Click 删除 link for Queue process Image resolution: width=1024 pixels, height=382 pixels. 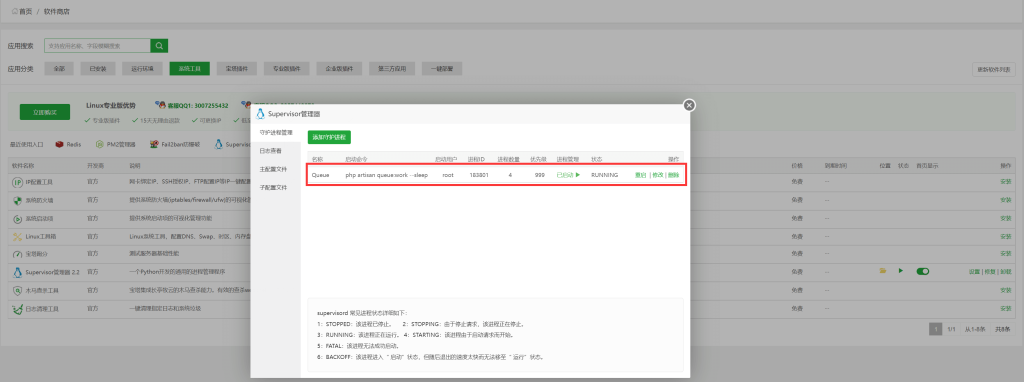673,175
